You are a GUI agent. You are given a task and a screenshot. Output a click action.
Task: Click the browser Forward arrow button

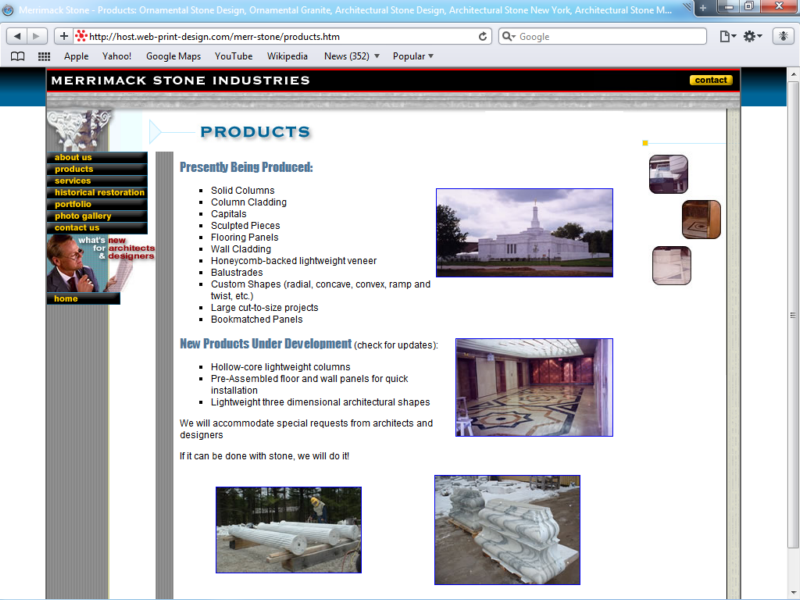(37, 36)
